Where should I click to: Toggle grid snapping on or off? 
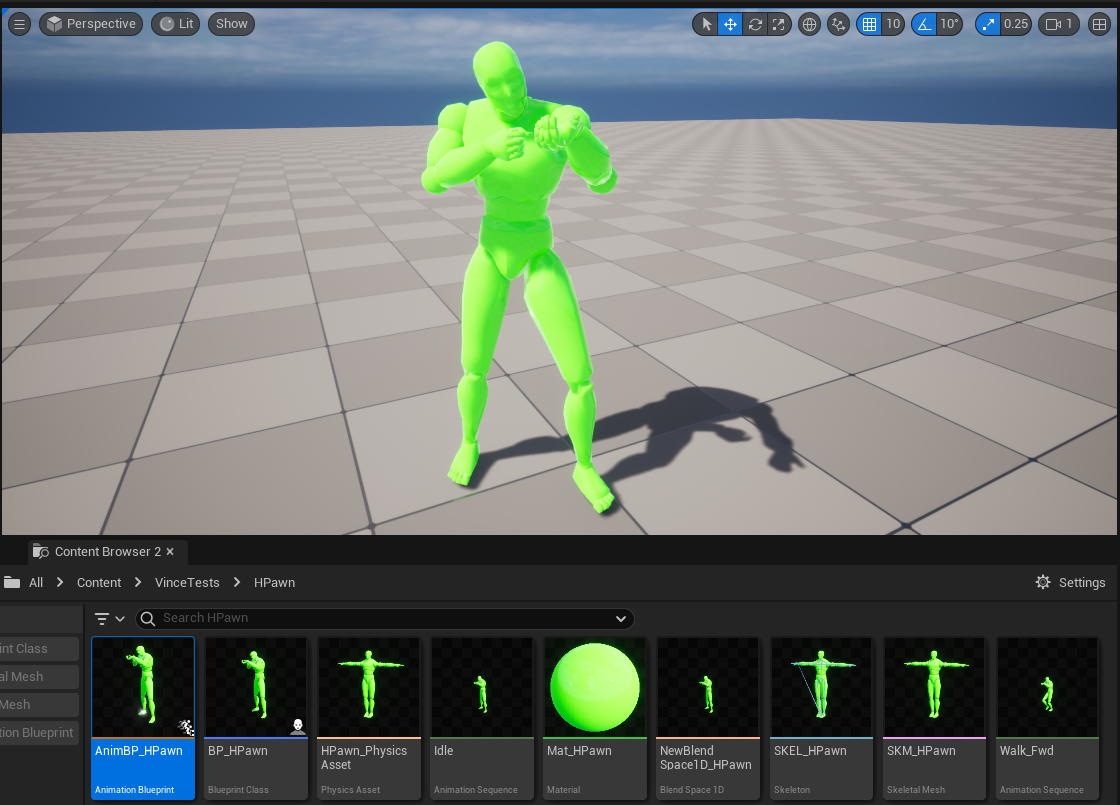click(870, 24)
